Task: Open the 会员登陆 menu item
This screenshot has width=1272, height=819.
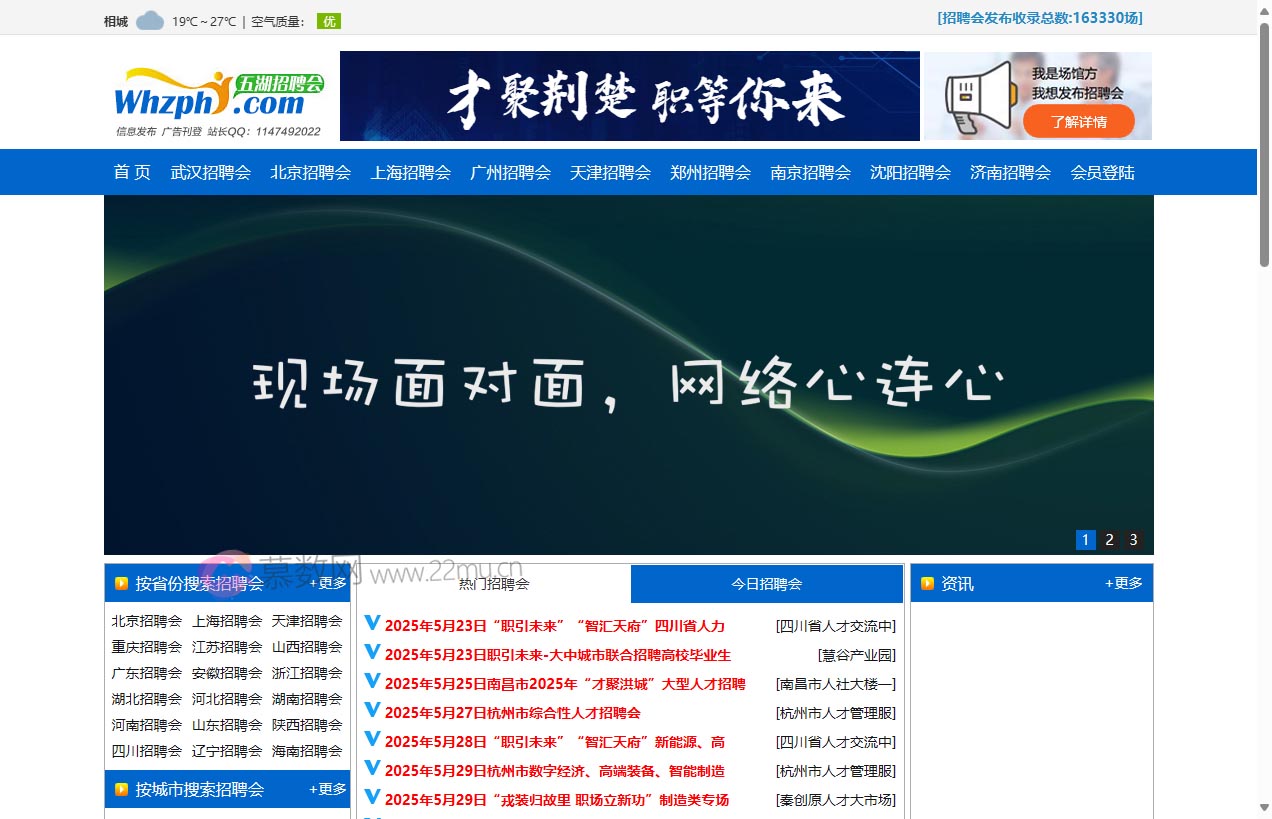Action: point(1102,172)
